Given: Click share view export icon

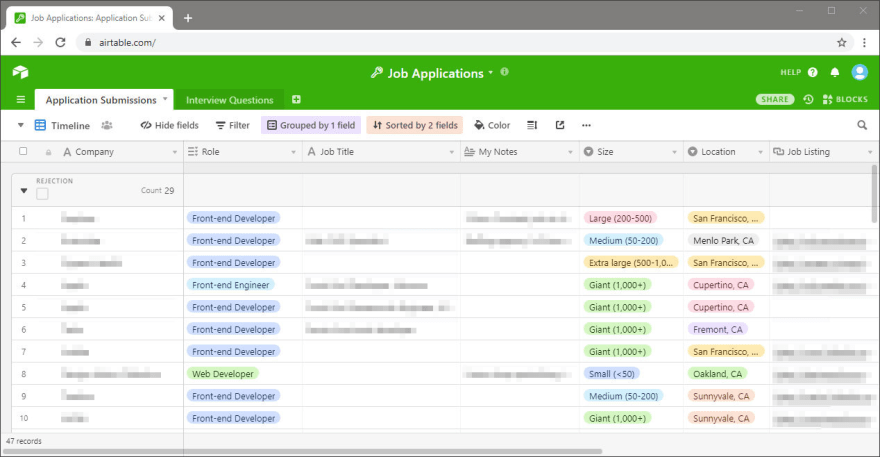Looking at the screenshot, I should tap(560, 125).
